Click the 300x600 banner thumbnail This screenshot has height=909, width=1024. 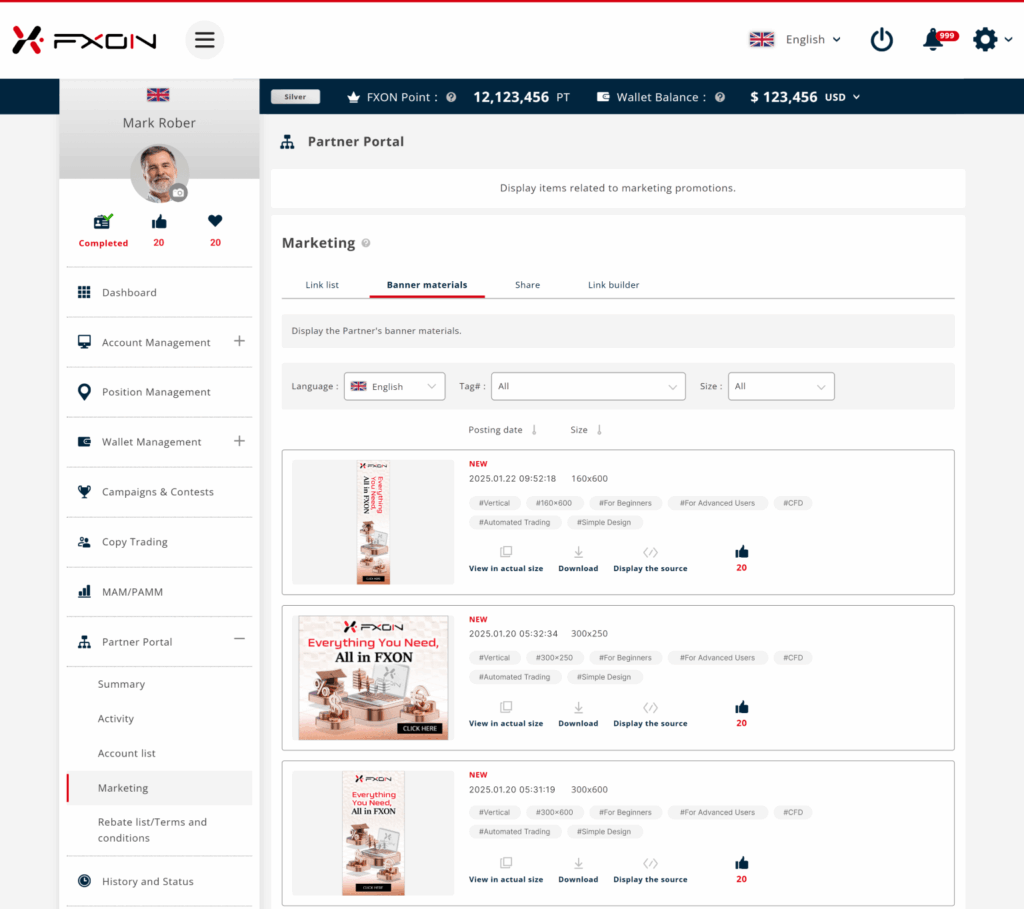373,833
